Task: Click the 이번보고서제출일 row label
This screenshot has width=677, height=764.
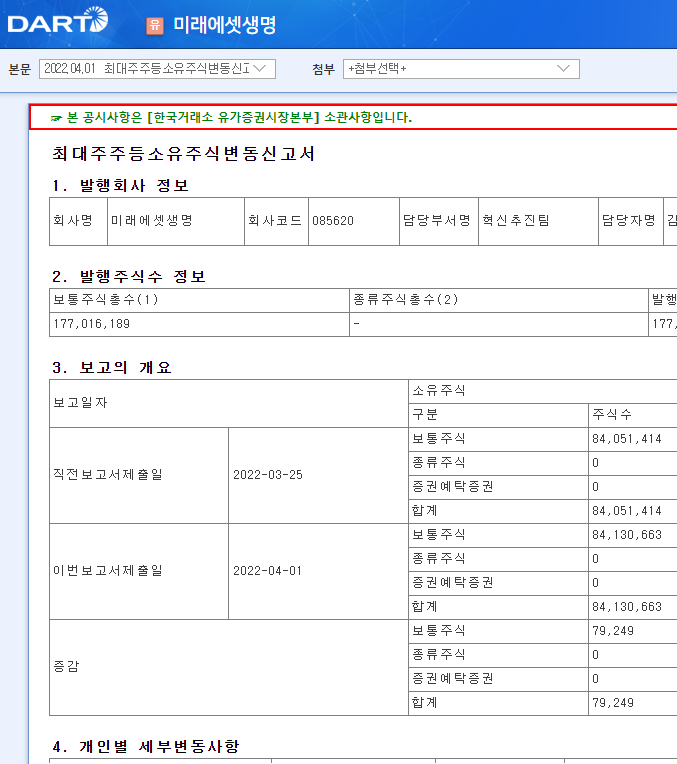Action: point(139,572)
